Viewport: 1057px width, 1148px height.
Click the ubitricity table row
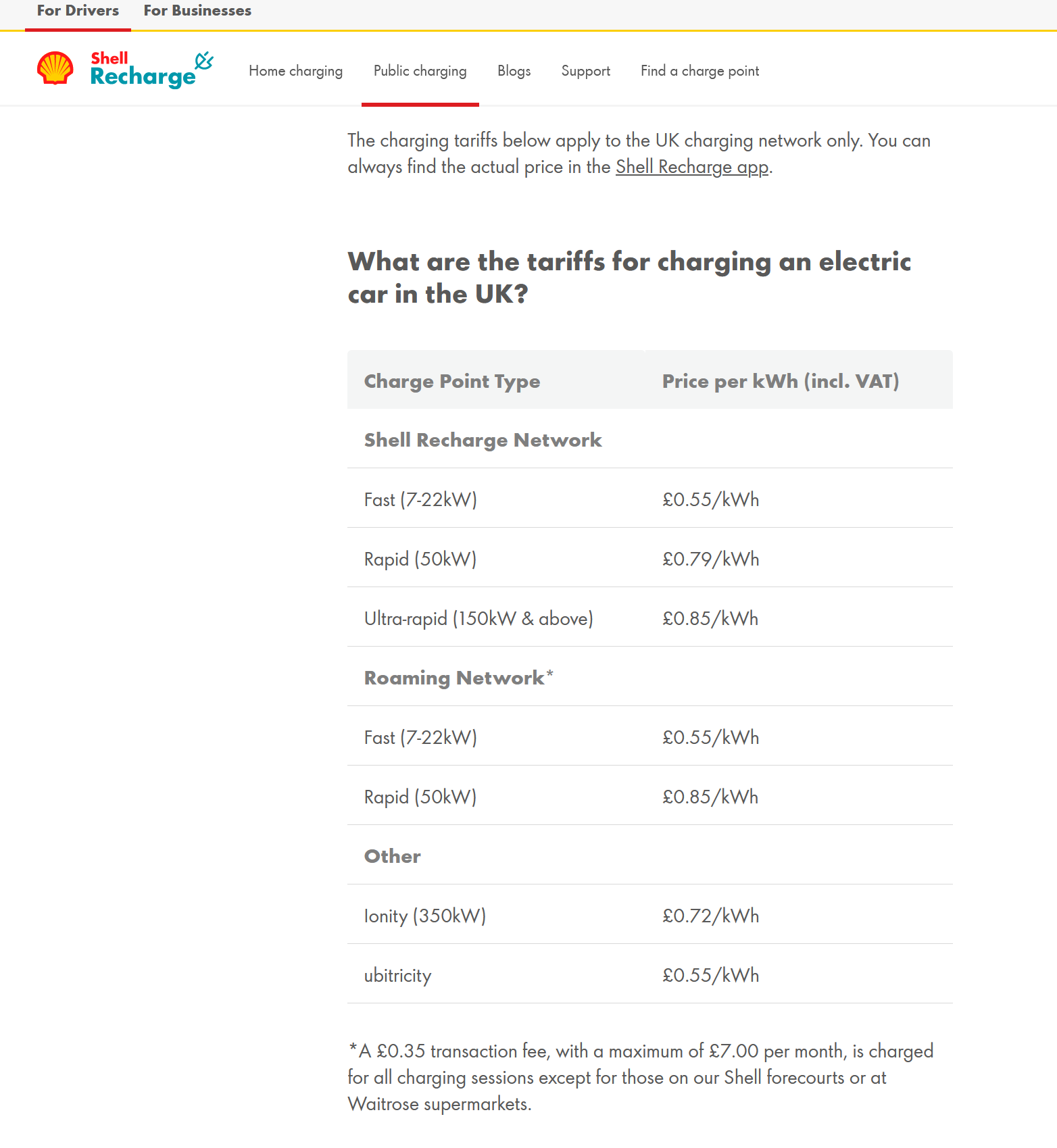coord(649,974)
